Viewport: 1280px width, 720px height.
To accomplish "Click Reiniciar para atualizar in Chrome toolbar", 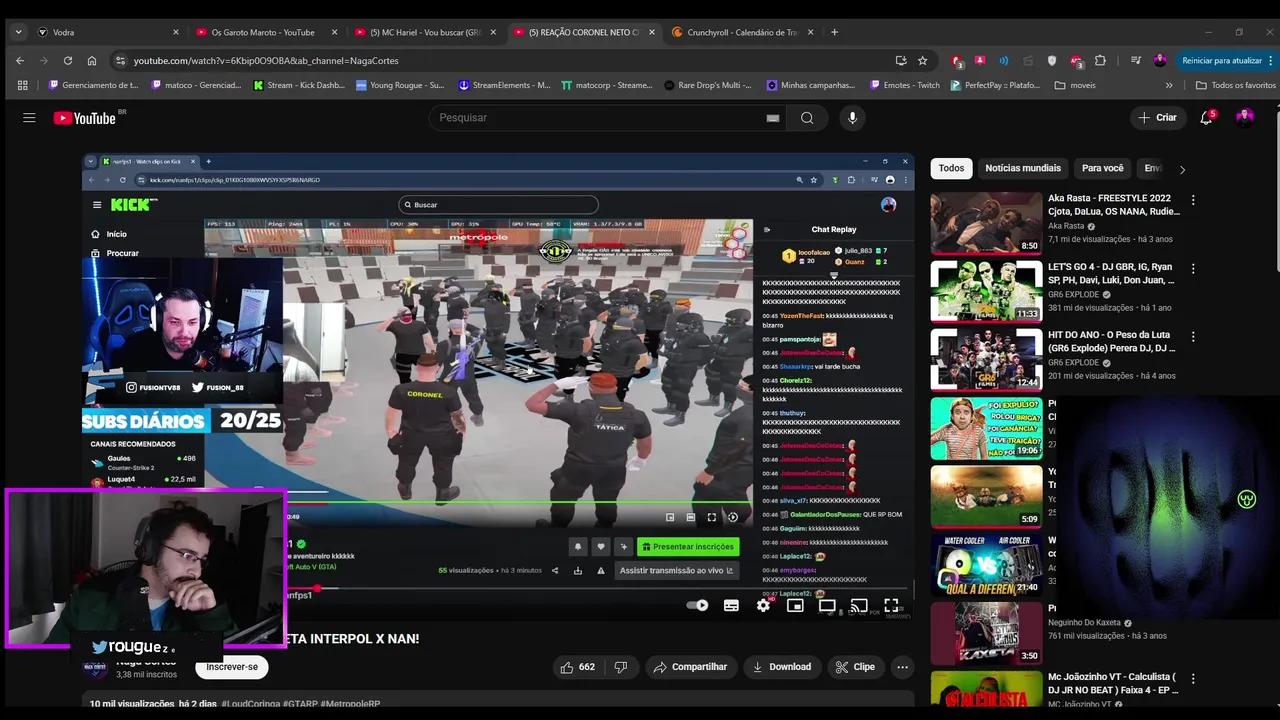I will [1221, 60].
